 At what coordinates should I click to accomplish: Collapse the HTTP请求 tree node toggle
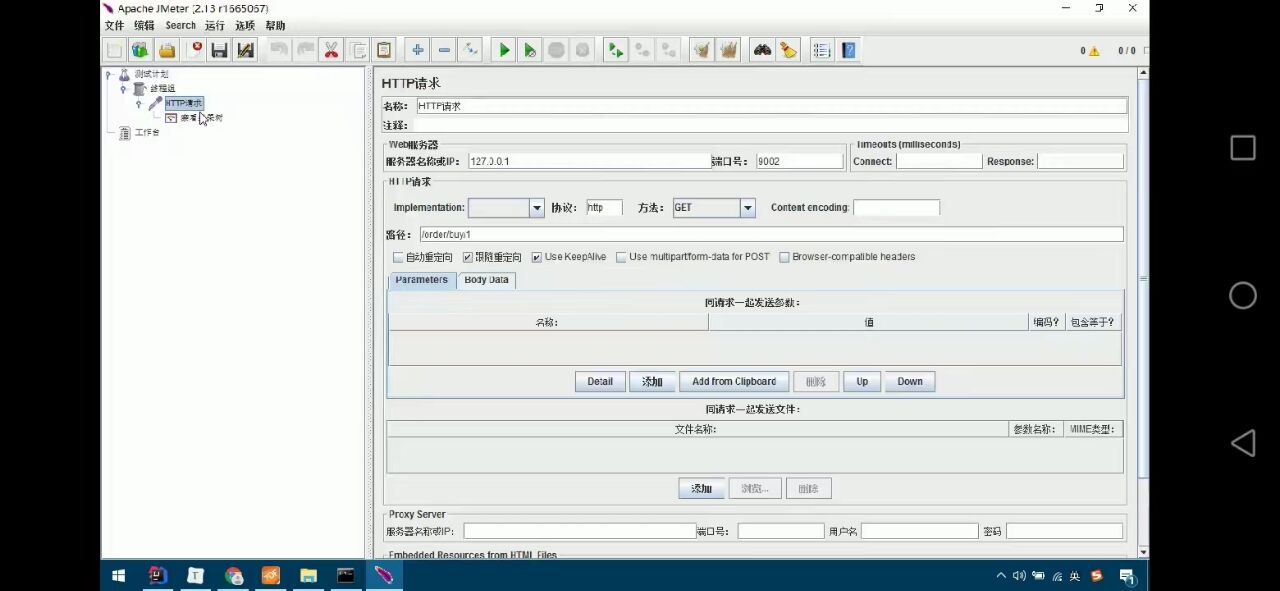(139, 103)
